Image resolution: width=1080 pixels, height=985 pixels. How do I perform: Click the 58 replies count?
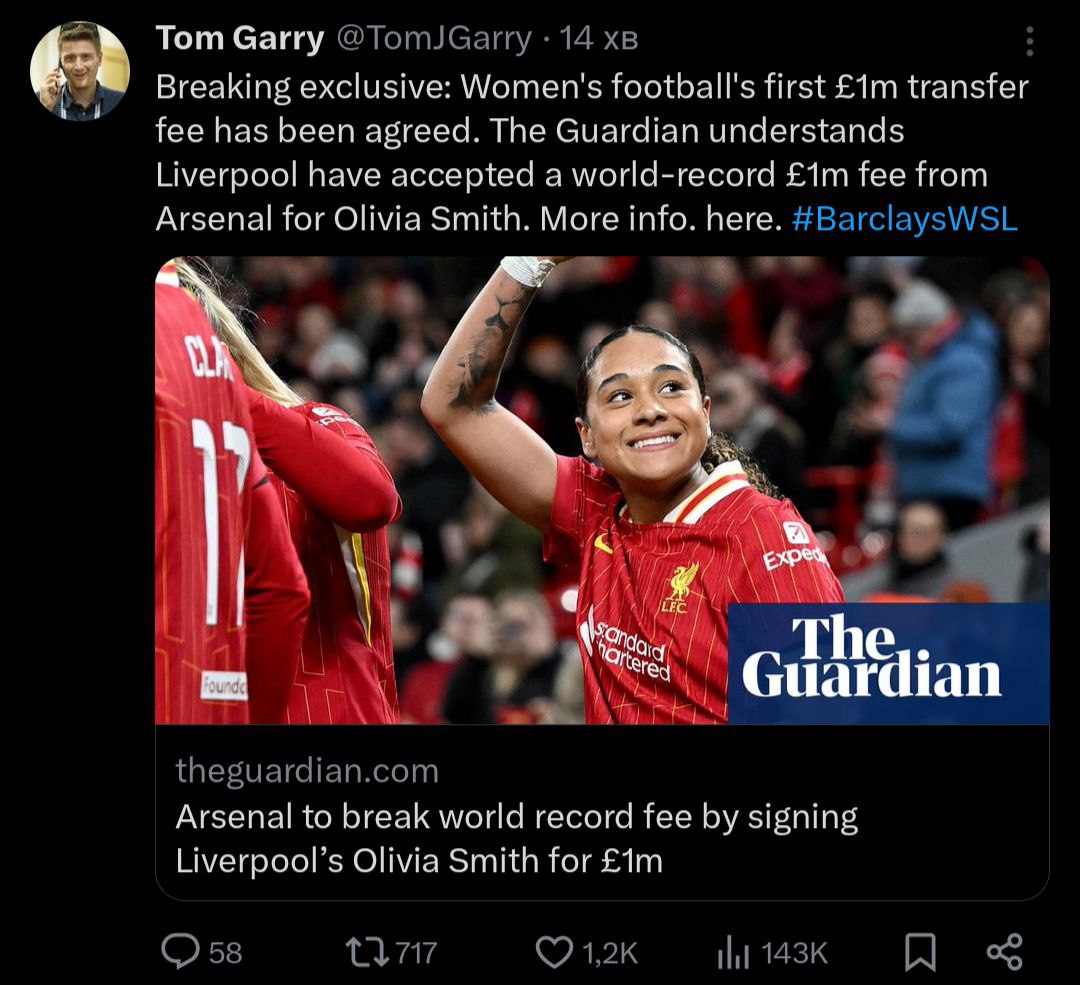tap(225, 953)
